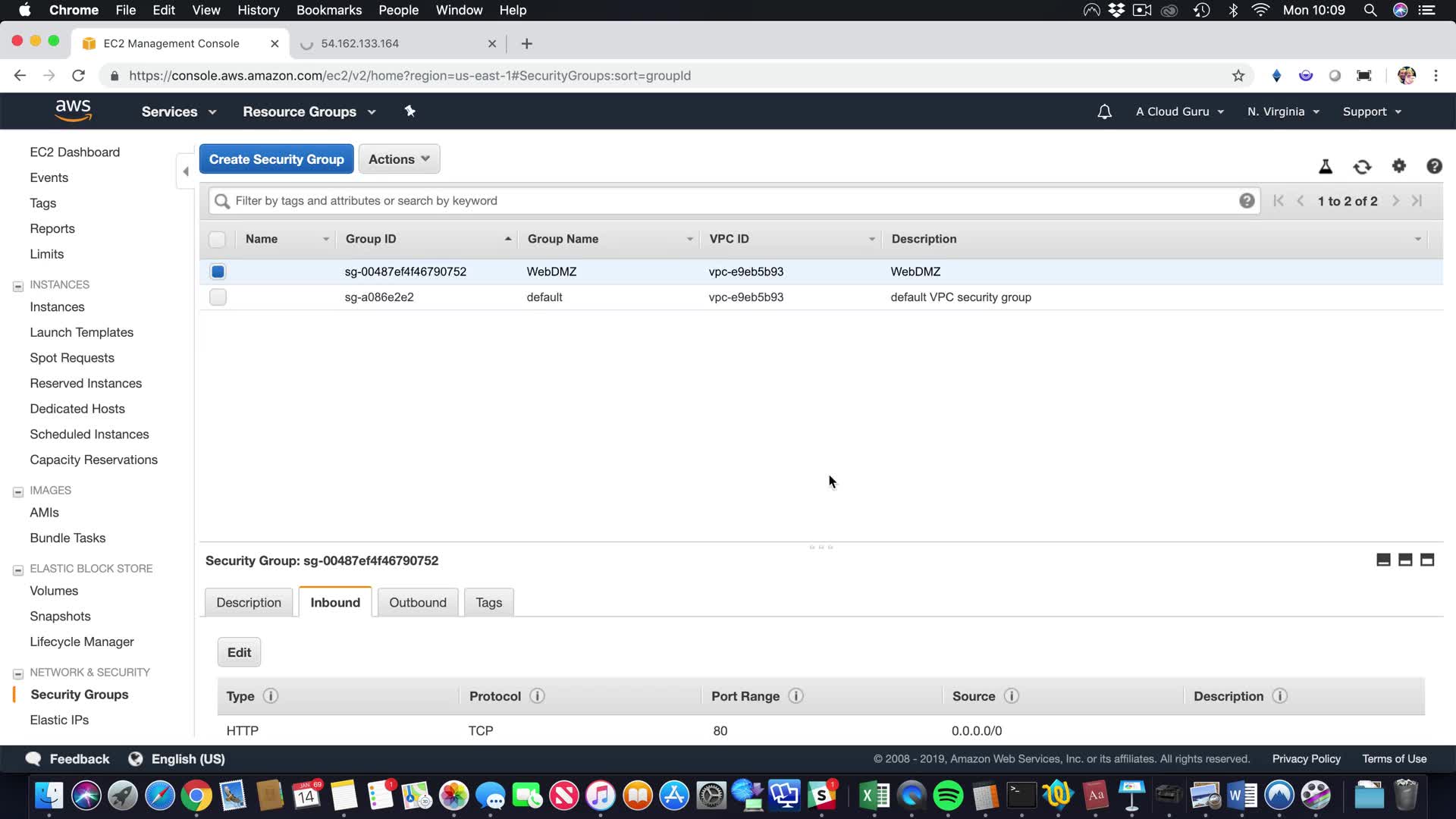Open the Actions dropdown
The width and height of the screenshot is (1456, 819).
(x=399, y=159)
